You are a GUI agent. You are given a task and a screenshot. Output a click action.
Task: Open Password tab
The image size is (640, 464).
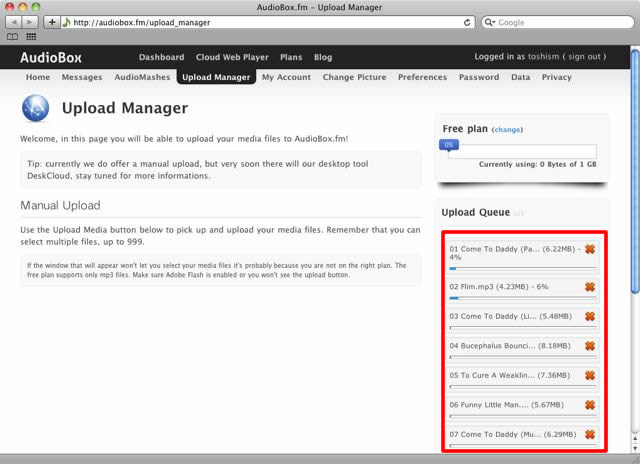click(479, 77)
